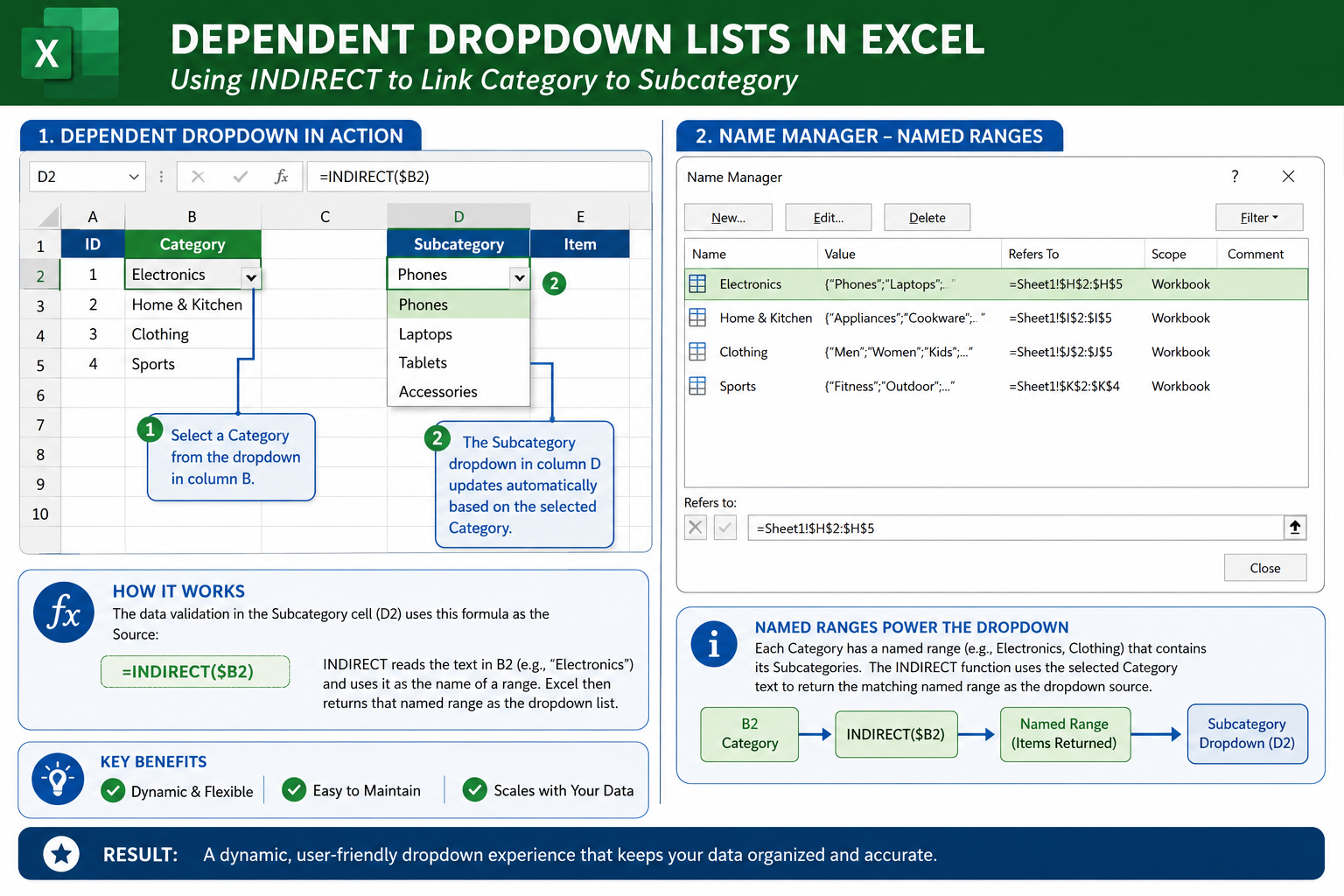Click =Sheet1!$K$2:$K$4 refers-to value

pyautogui.click(x=1064, y=386)
